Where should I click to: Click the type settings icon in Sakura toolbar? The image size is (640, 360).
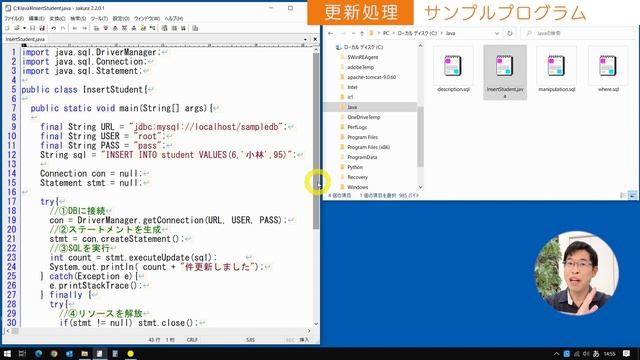(x=183, y=28)
